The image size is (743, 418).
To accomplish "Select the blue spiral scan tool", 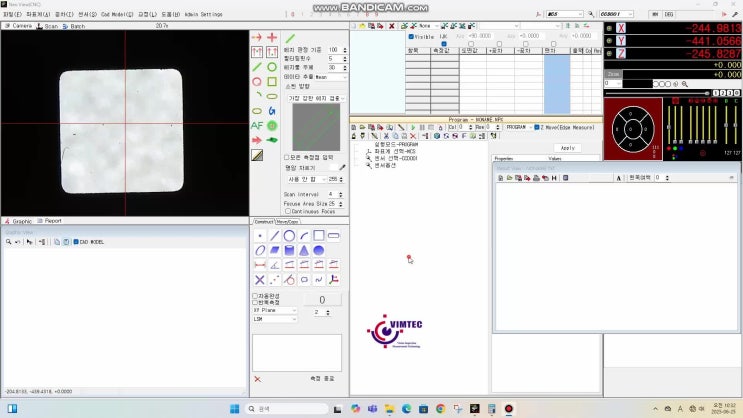I will [x=272, y=111].
